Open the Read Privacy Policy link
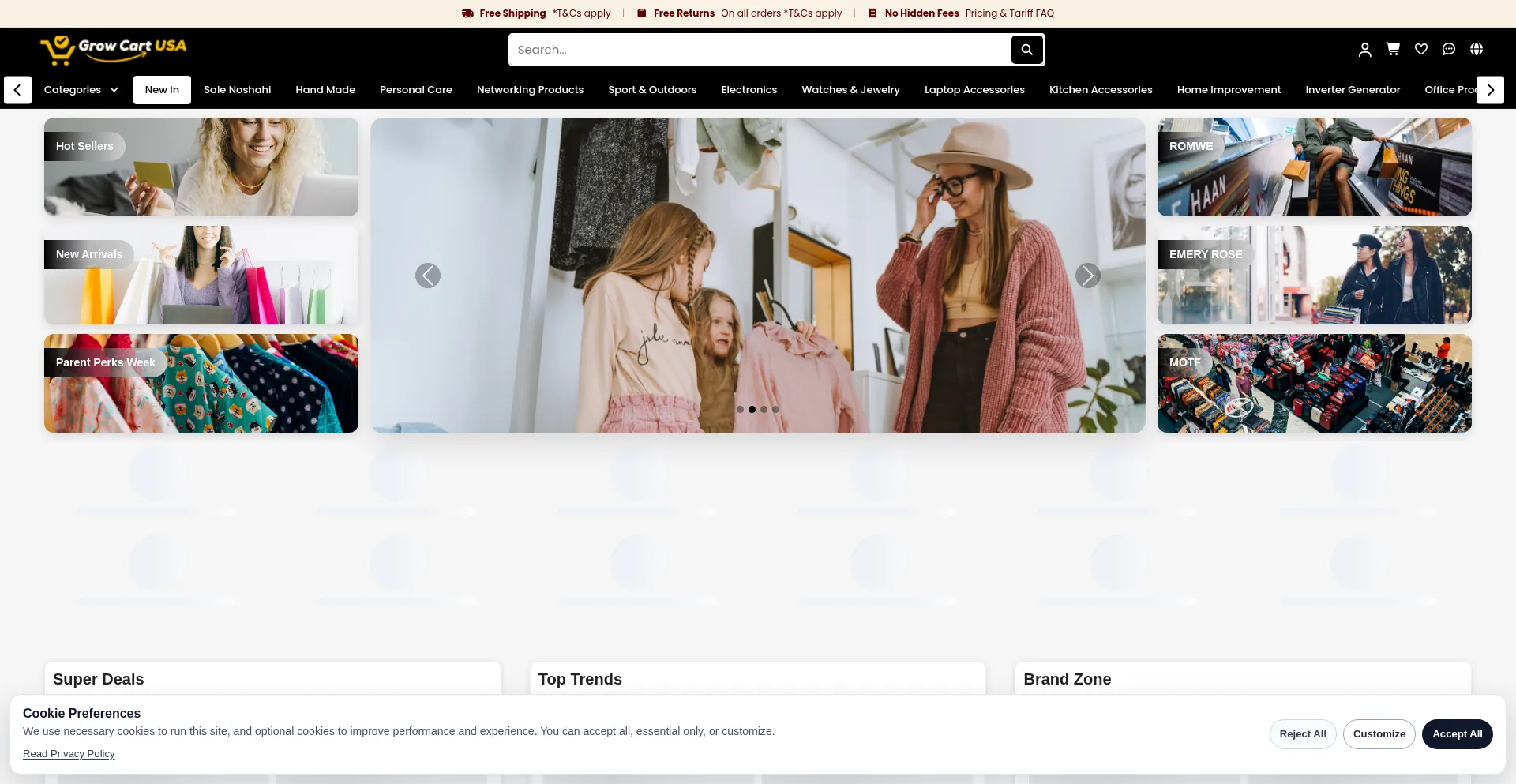Viewport: 1516px width, 784px height. point(69,754)
